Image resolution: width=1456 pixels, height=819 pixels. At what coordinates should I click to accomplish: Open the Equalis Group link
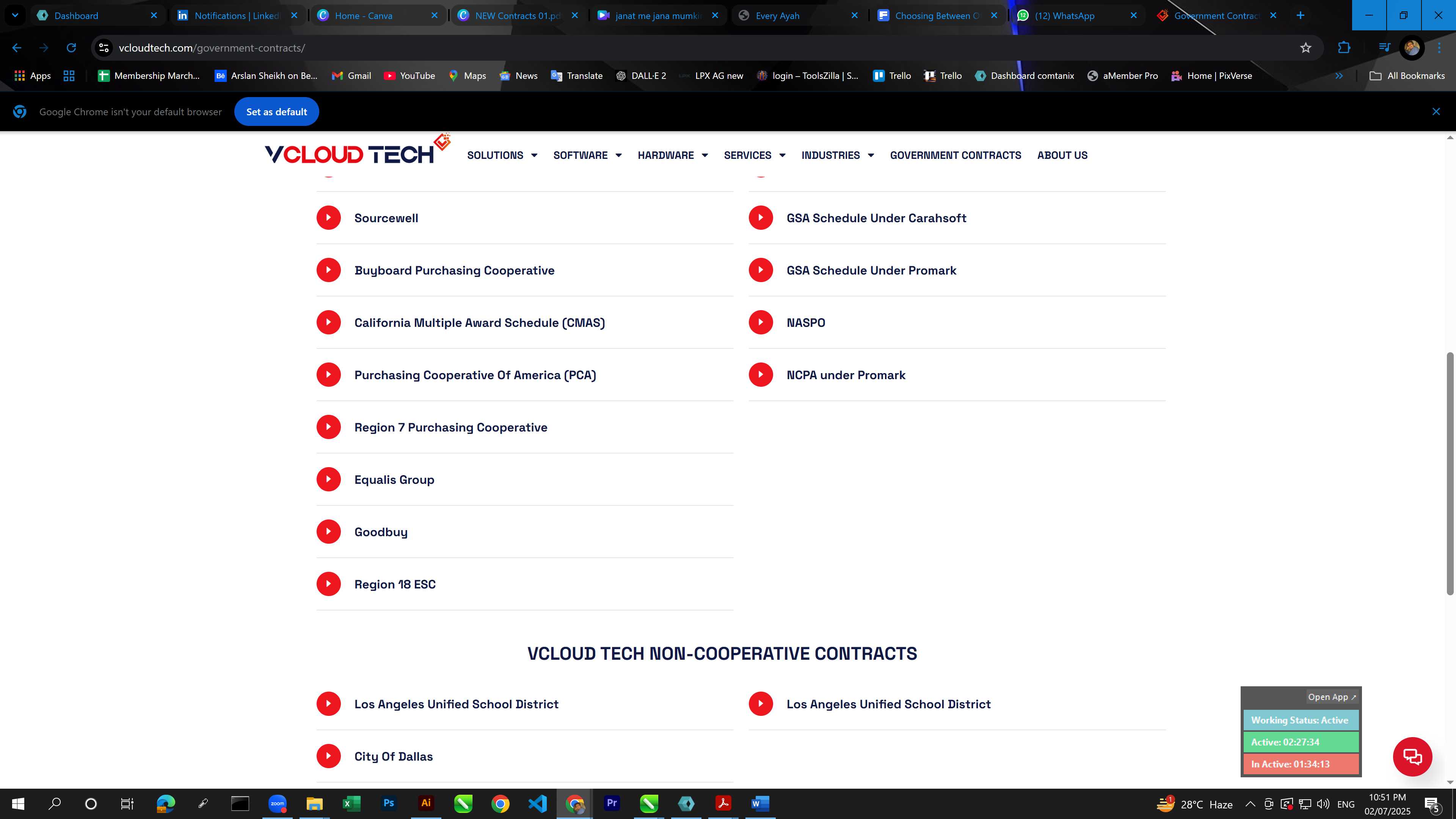[394, 480]
